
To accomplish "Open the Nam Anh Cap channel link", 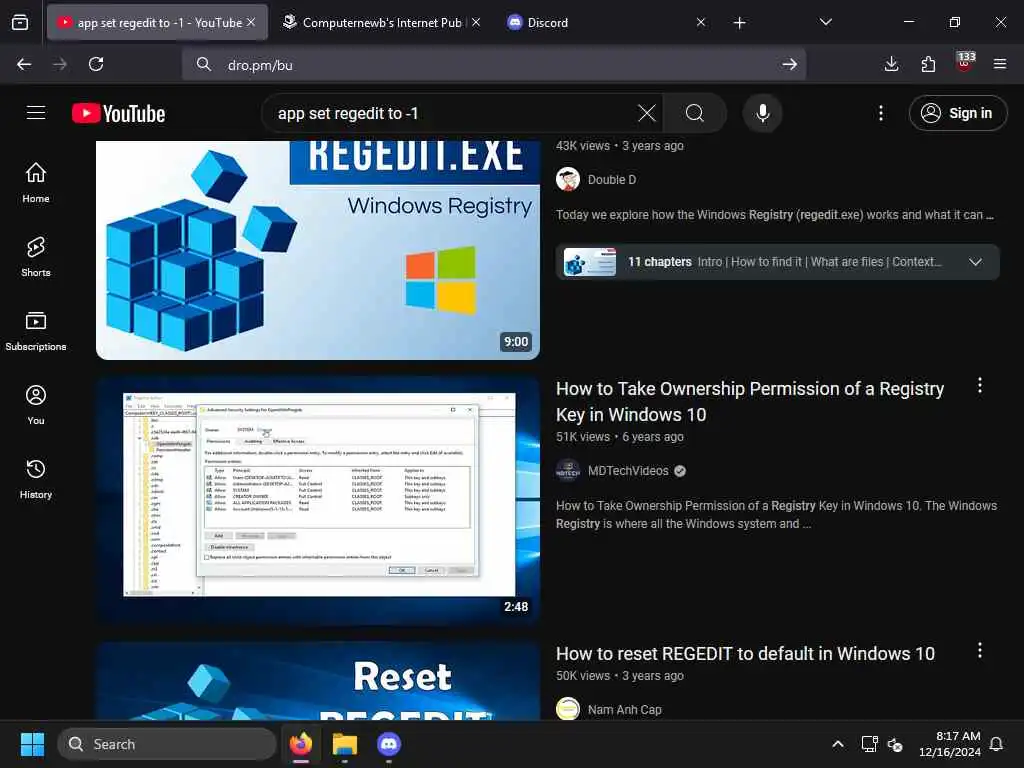I will click(x=624, y=709).
